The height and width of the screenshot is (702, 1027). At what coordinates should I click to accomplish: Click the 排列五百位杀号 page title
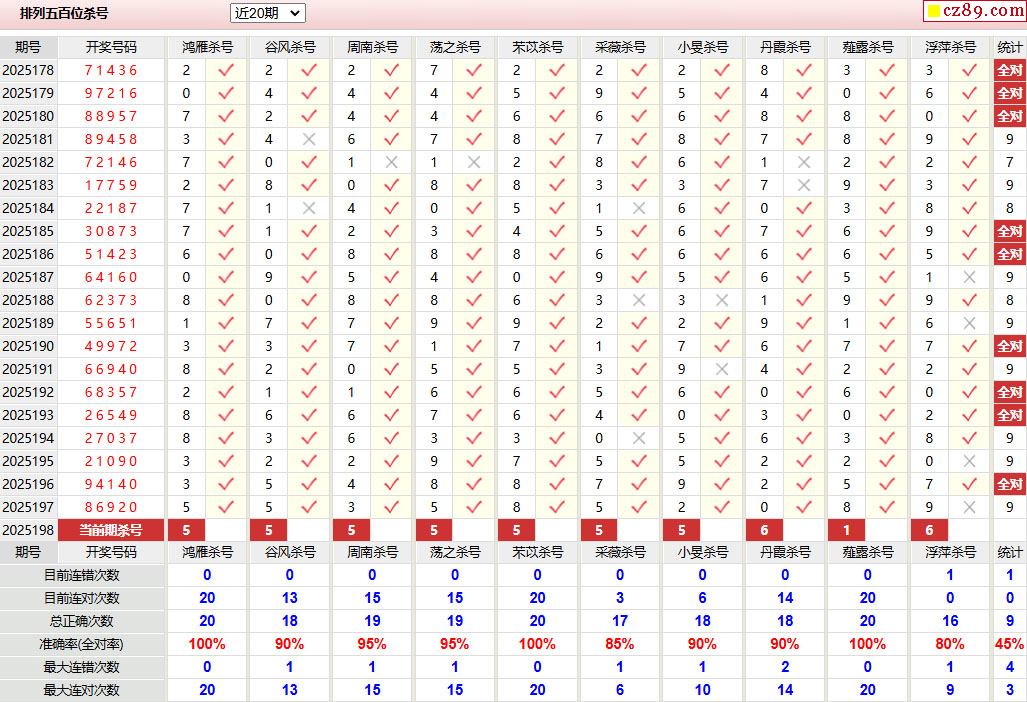pyautogui.click(x=64, y=13)
